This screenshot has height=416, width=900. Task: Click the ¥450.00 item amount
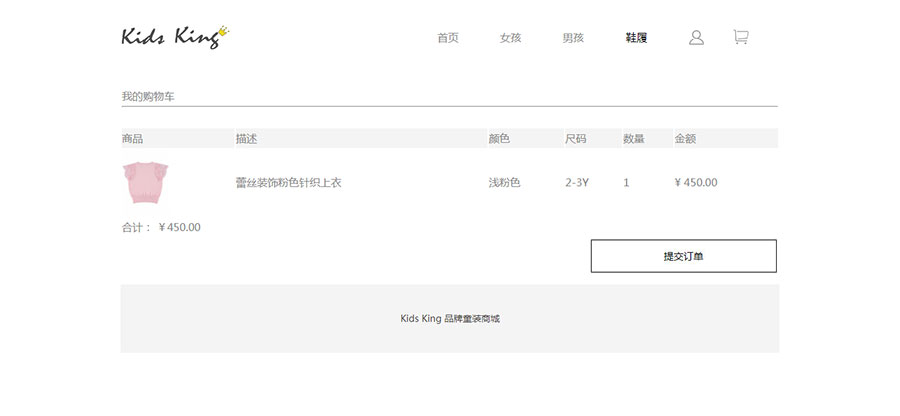(696, 183)
